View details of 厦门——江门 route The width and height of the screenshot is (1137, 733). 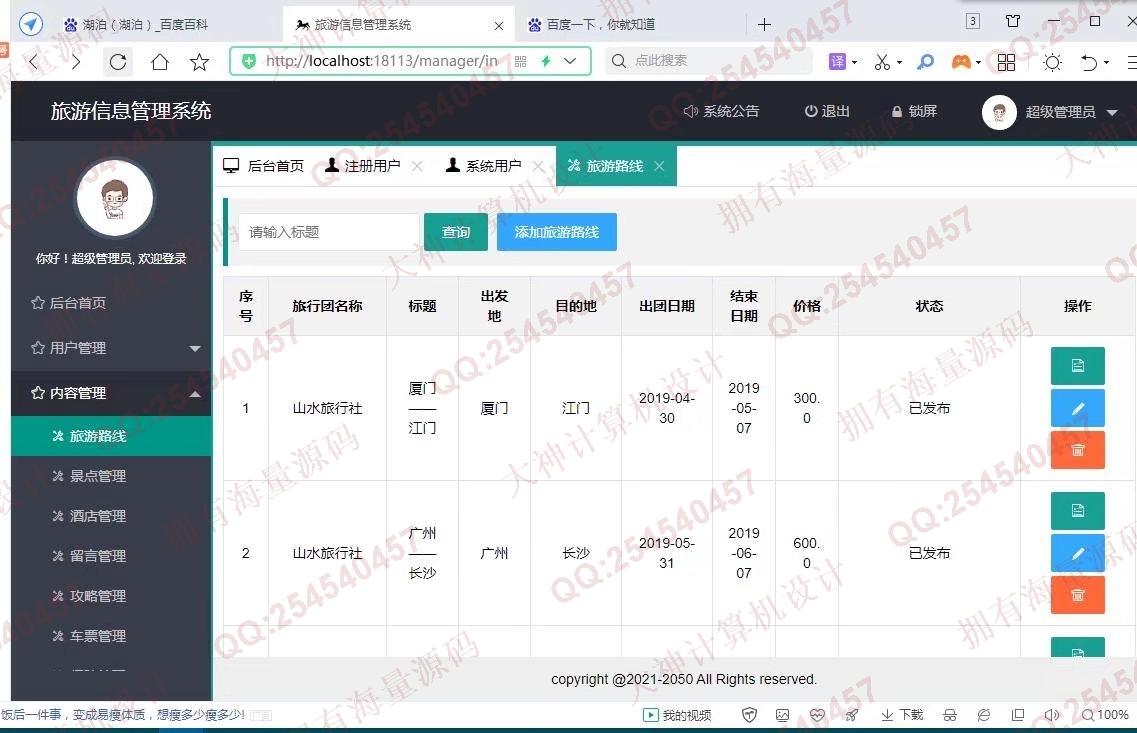tap(1078, 365)
